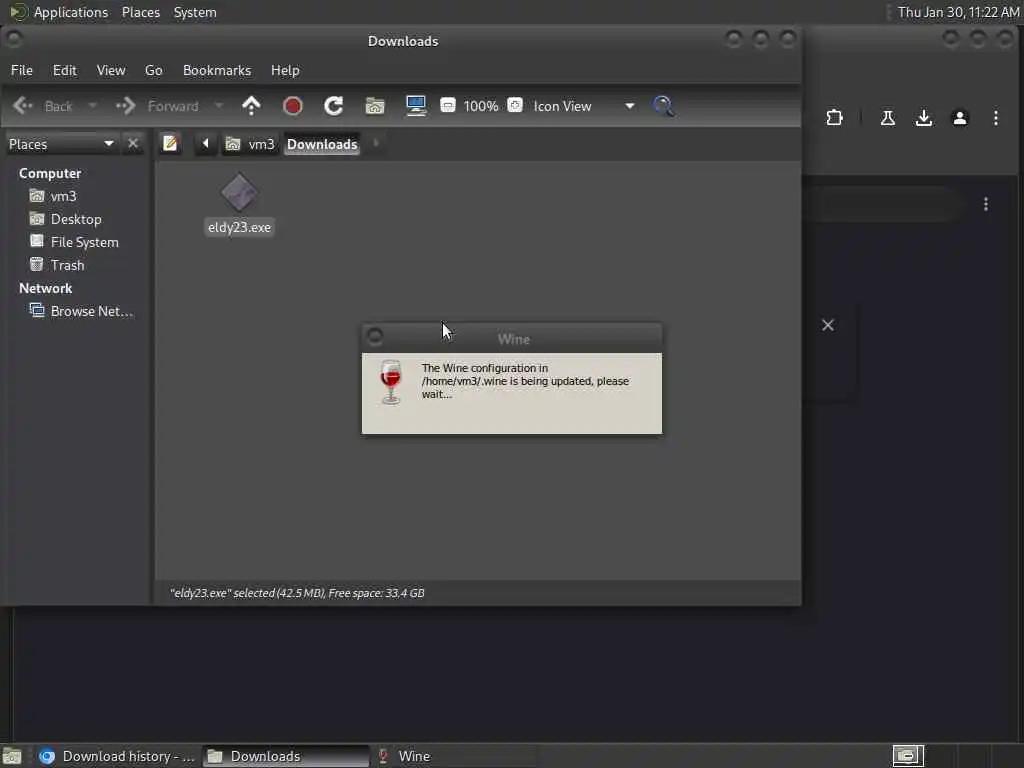The height and width of the screenshot is (768, 1024).
Task: Select the eldy23.exe file icon
Action: [239, 192]
